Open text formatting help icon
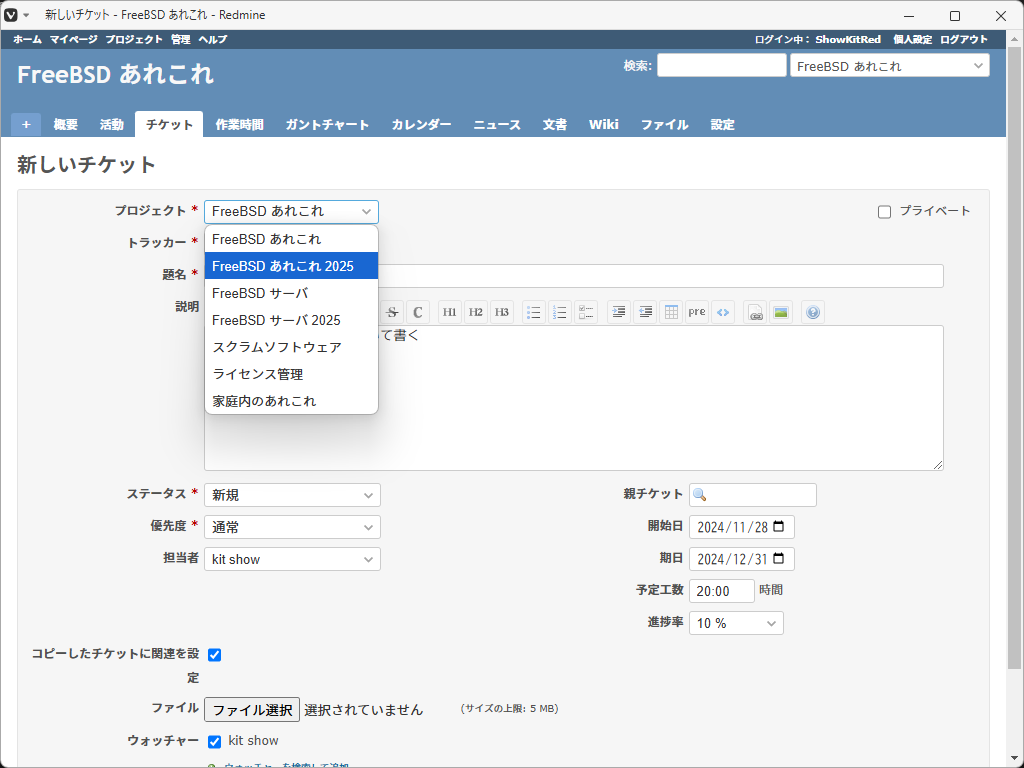 (x=812, y=312)
